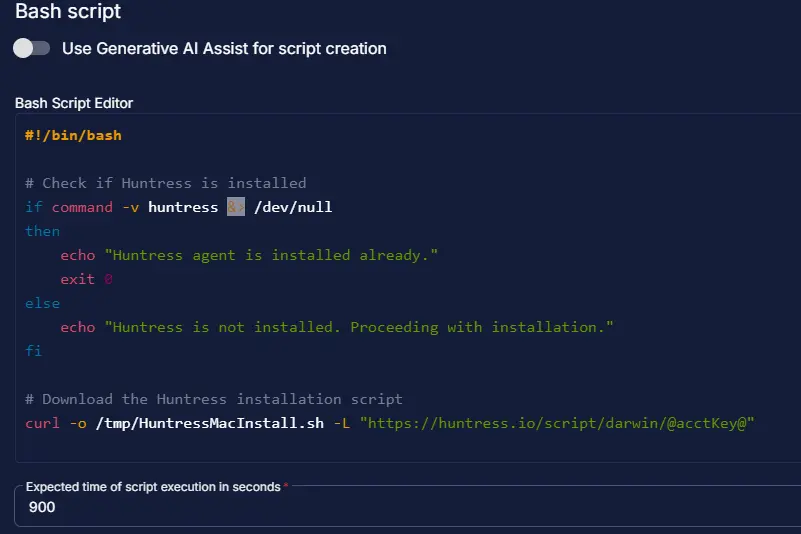Image resolution: width=801 pixels, height=534 pixels.
Task: Click the highlighted &> redirect operator
Action: pos(236,207)
